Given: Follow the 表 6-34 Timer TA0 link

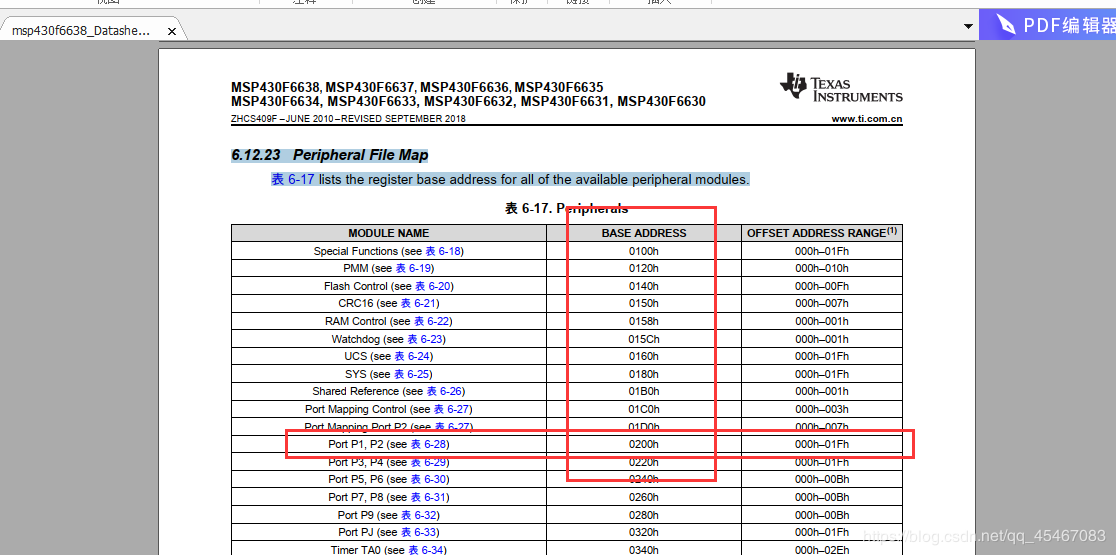Looking at the screenshot, I should tap(426, 549).
